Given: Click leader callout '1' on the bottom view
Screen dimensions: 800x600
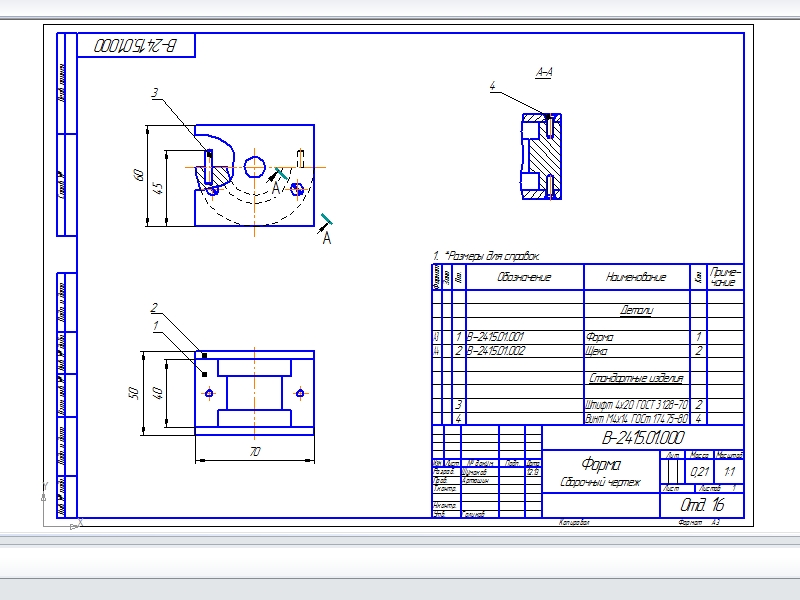Looking at the screenshot, I should click(x=155, y=326).
